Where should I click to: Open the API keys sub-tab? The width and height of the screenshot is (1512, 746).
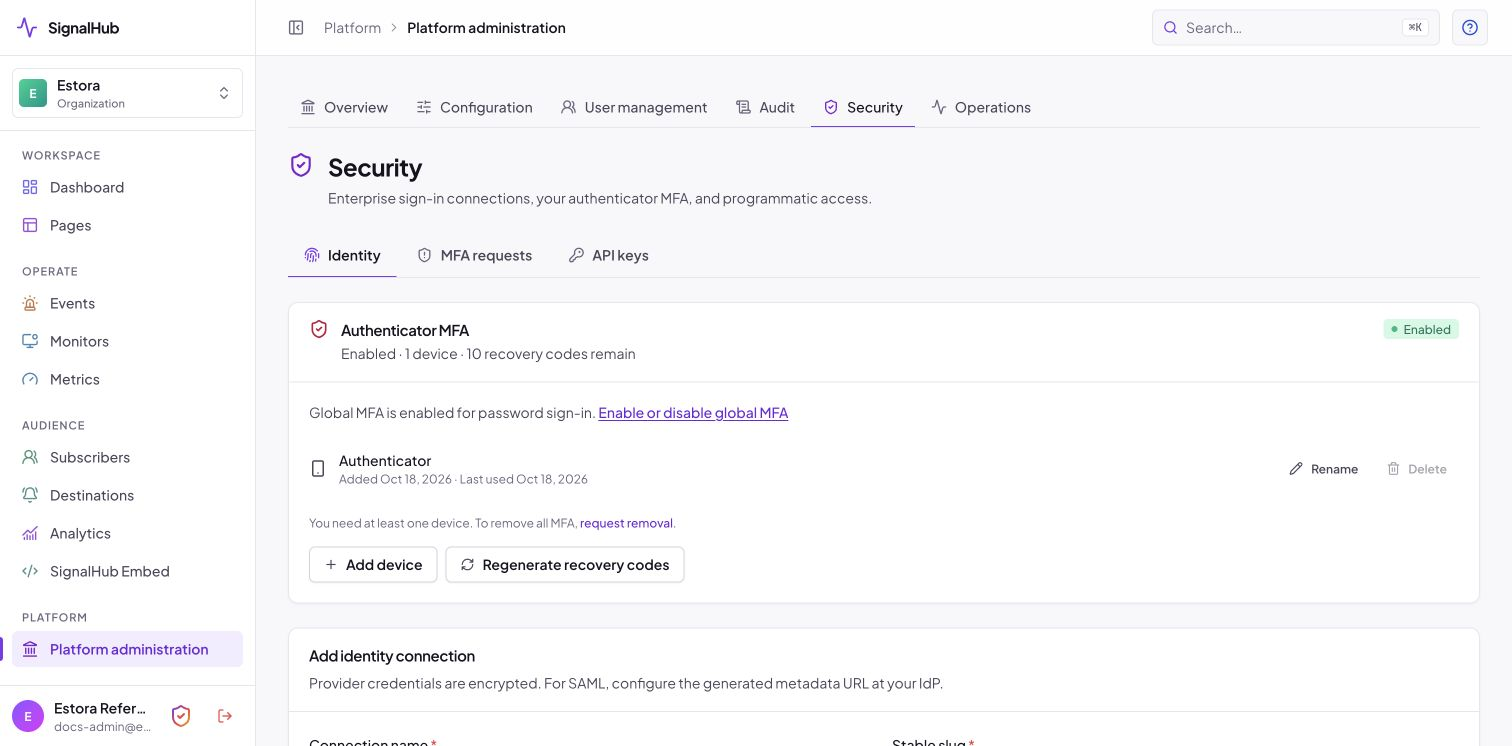[x=608, y=255]
